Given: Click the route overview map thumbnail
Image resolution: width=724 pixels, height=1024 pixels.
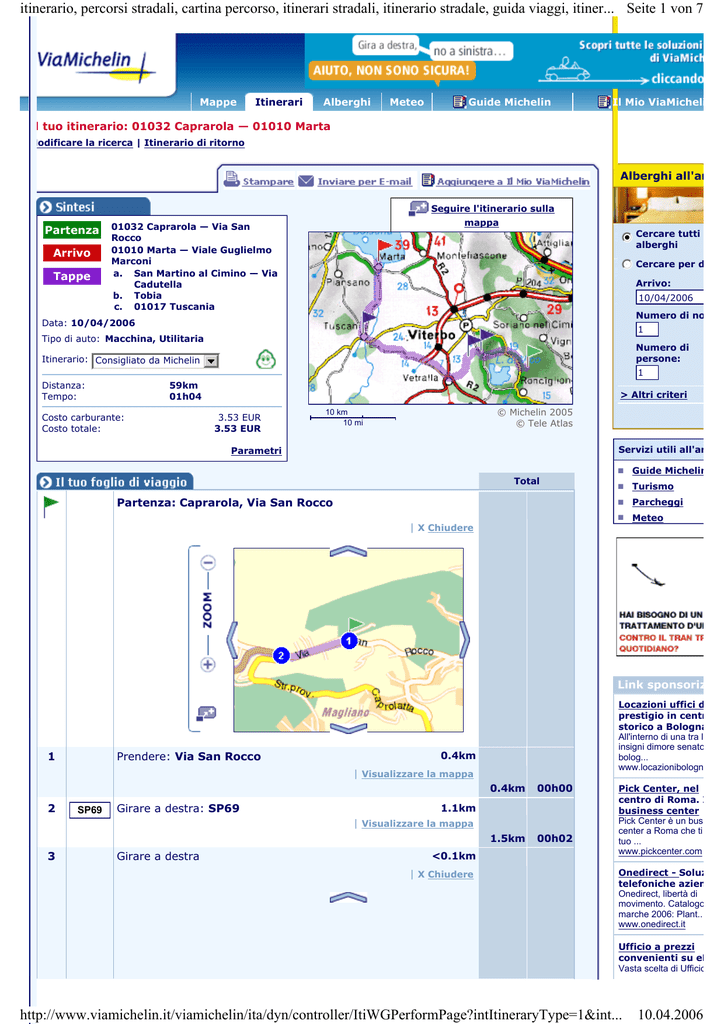Looking at the screenshot, I should (x=441, y=318).
